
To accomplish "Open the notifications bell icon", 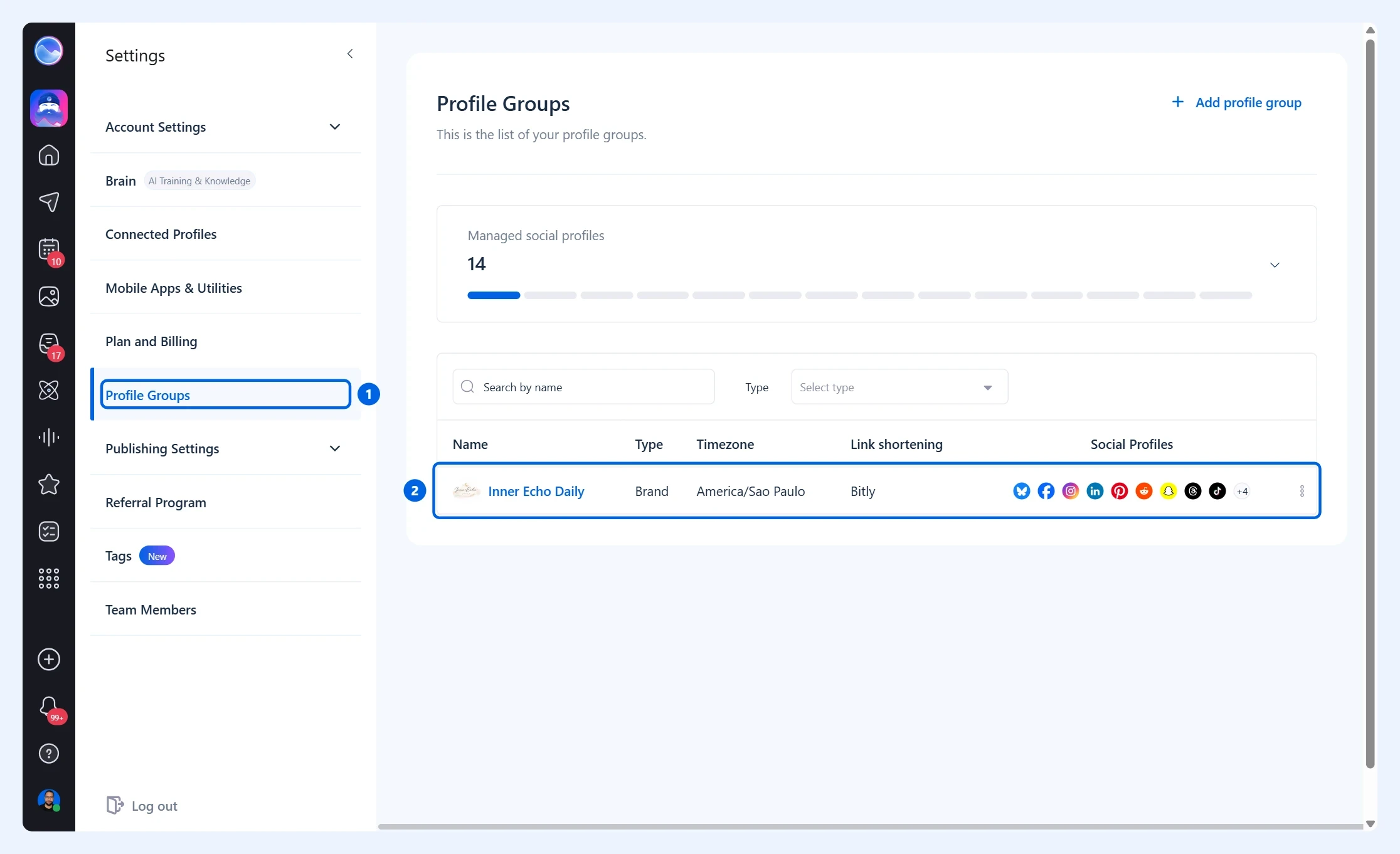I will tap(49, 707).
